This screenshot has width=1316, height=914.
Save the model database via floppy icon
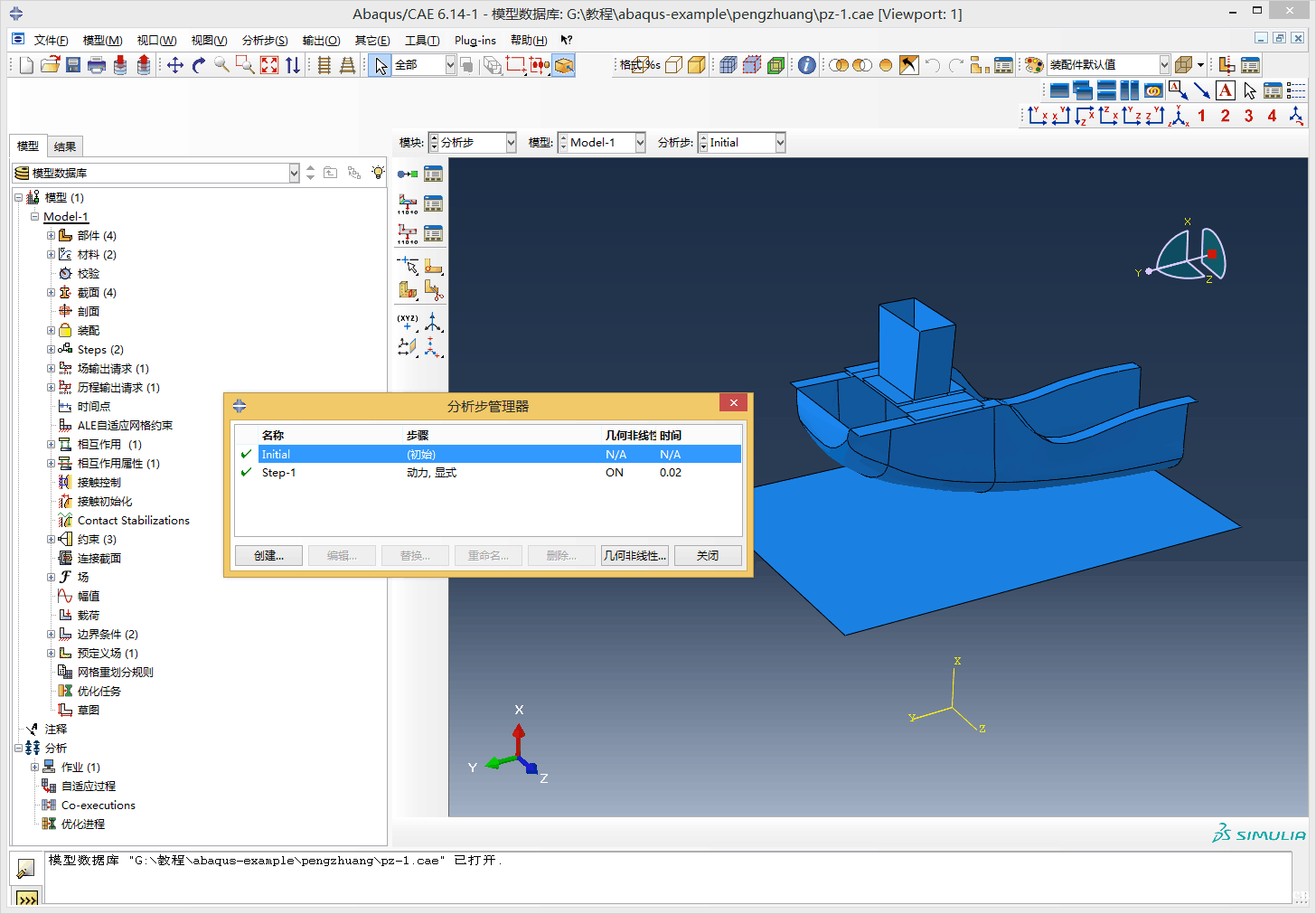pyautogui.click(x=73, y=65)
